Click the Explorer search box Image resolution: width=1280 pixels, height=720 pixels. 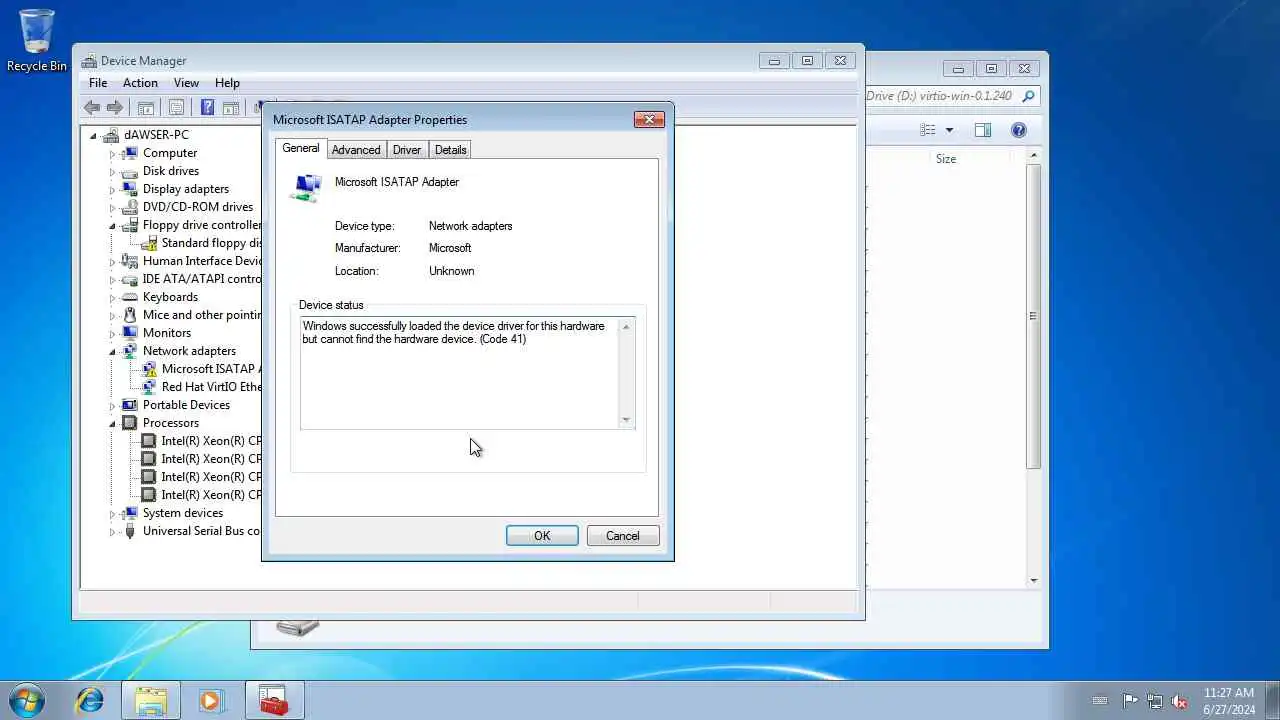(940, 96)
